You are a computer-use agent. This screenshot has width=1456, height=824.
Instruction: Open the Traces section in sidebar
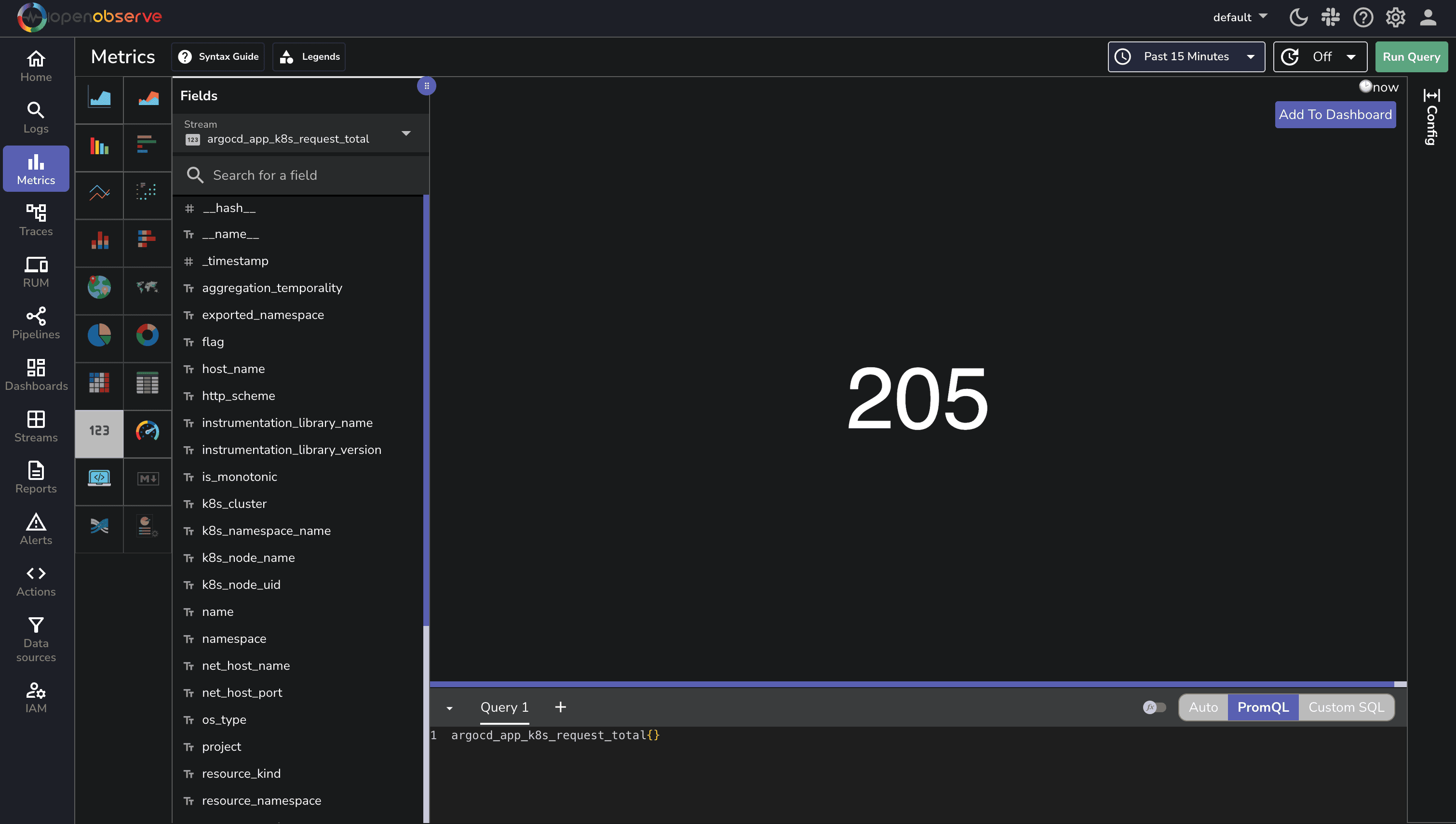36,220
